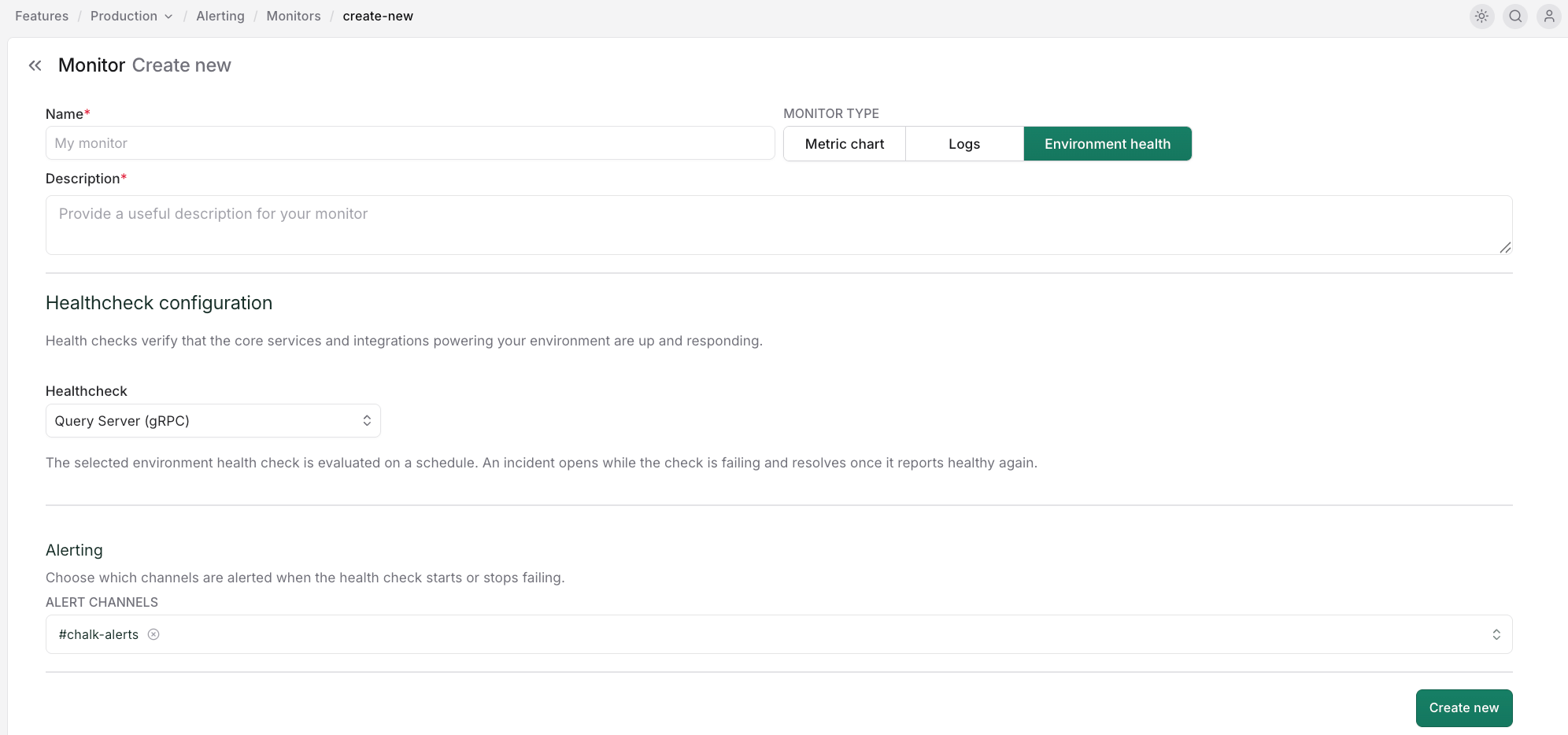Select the Logs monitor type

tap(964, 144)
